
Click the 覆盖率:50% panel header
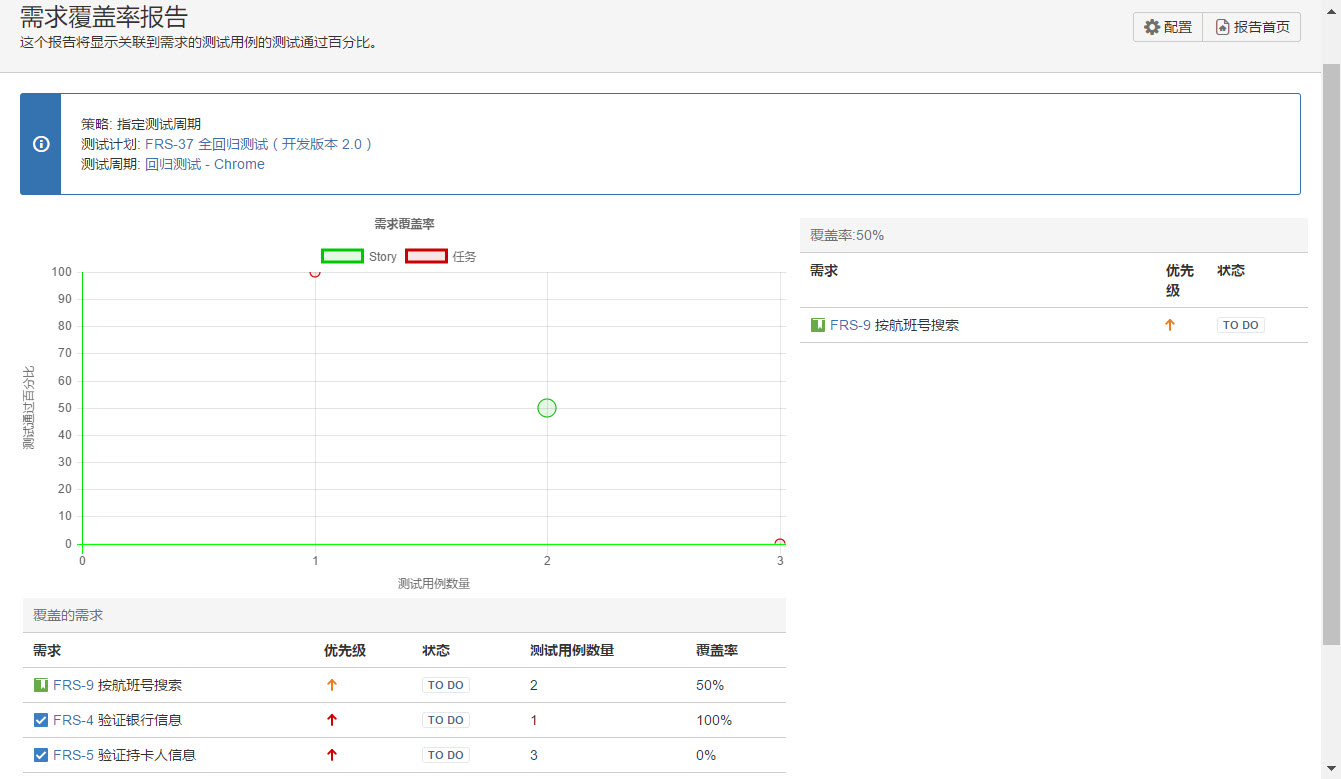[1054, 235]
